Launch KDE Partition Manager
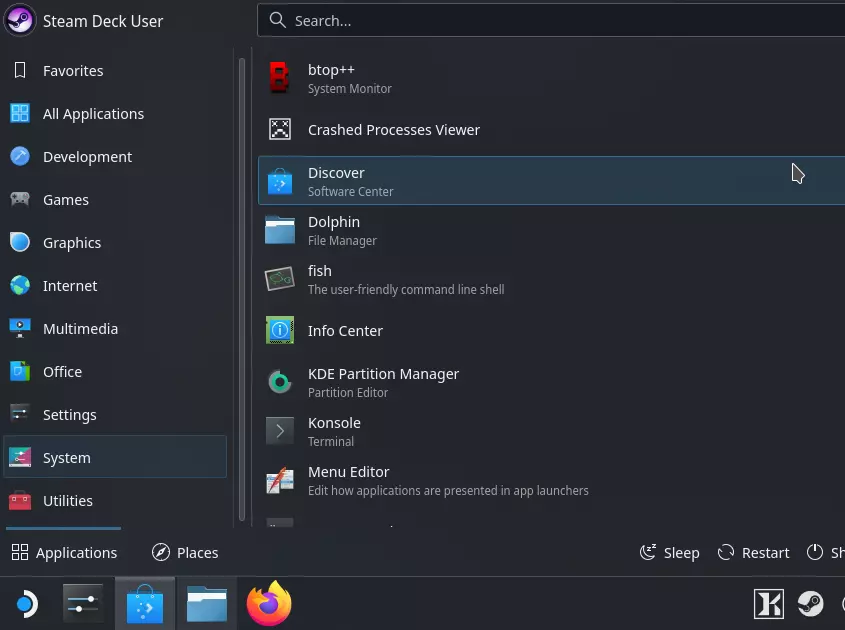This screenshot has width=845, height=630. point(551,382)
